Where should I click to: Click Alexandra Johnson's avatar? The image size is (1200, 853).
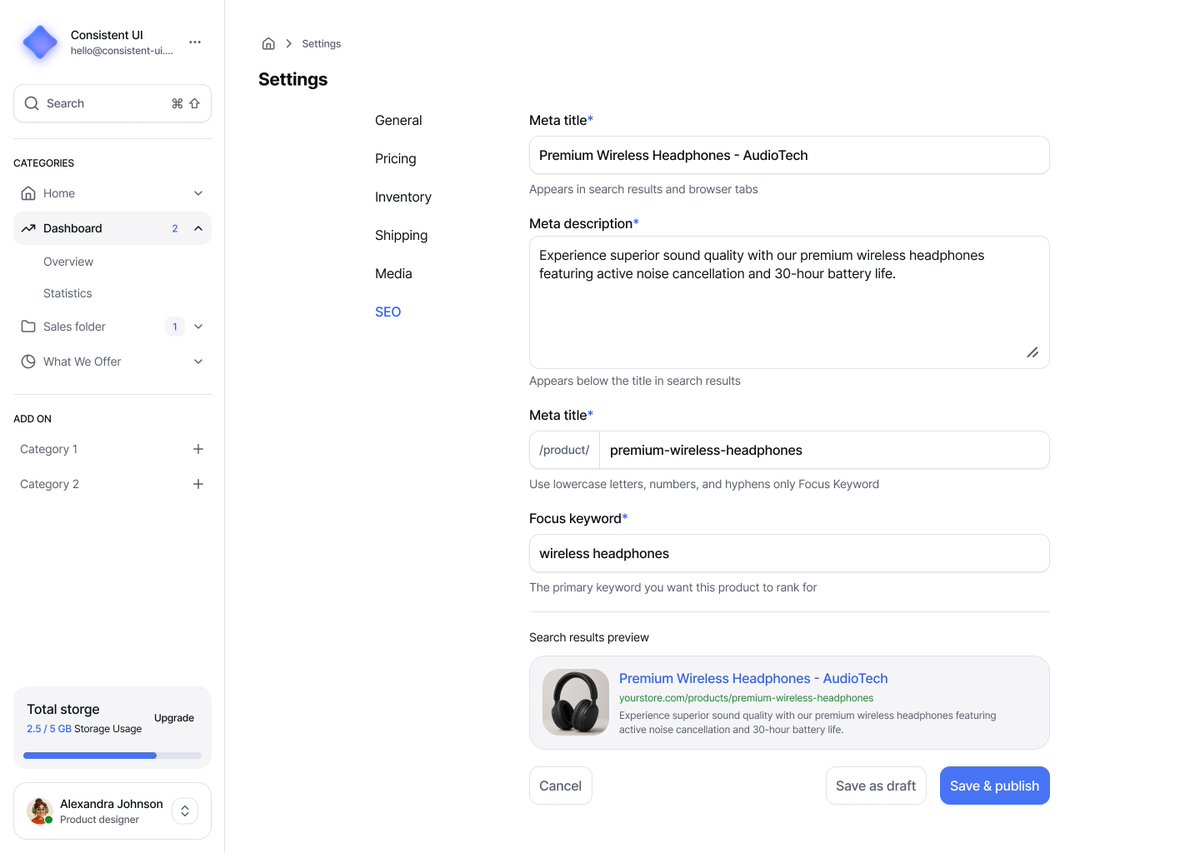coord(40,811)
